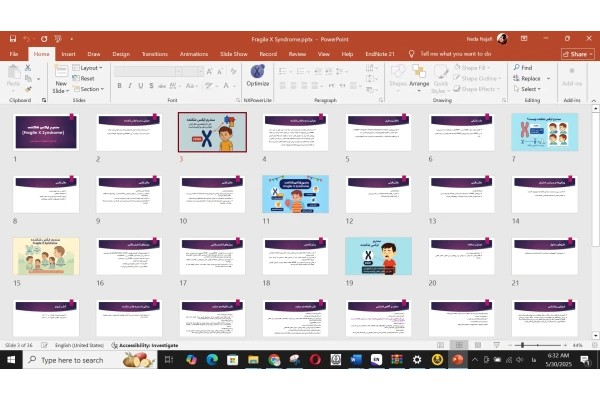
Task: Open the Animations tab
Action: 194,54
